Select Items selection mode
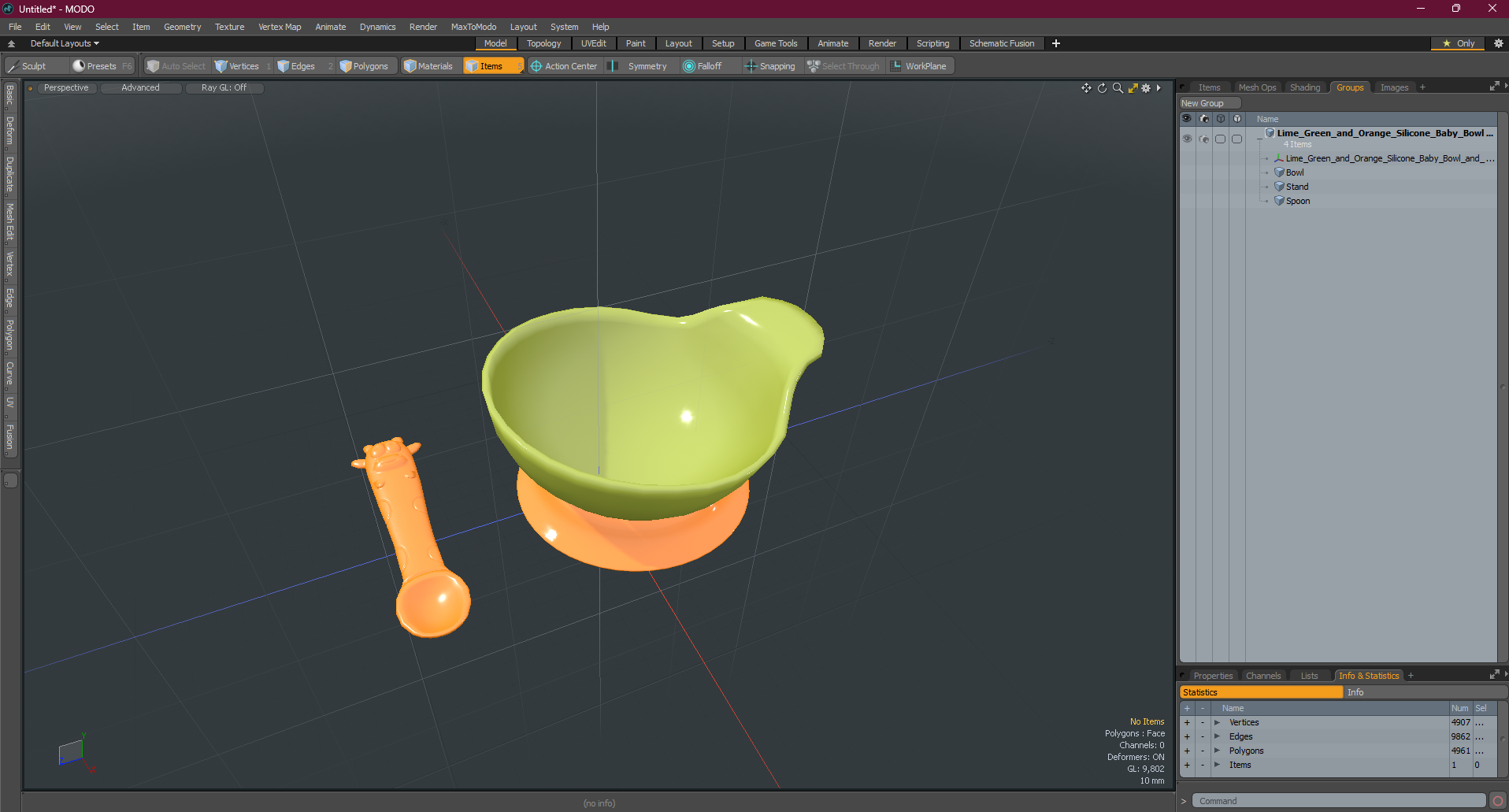The height and width of the screenshot is (812, 1509). (493, 66)
